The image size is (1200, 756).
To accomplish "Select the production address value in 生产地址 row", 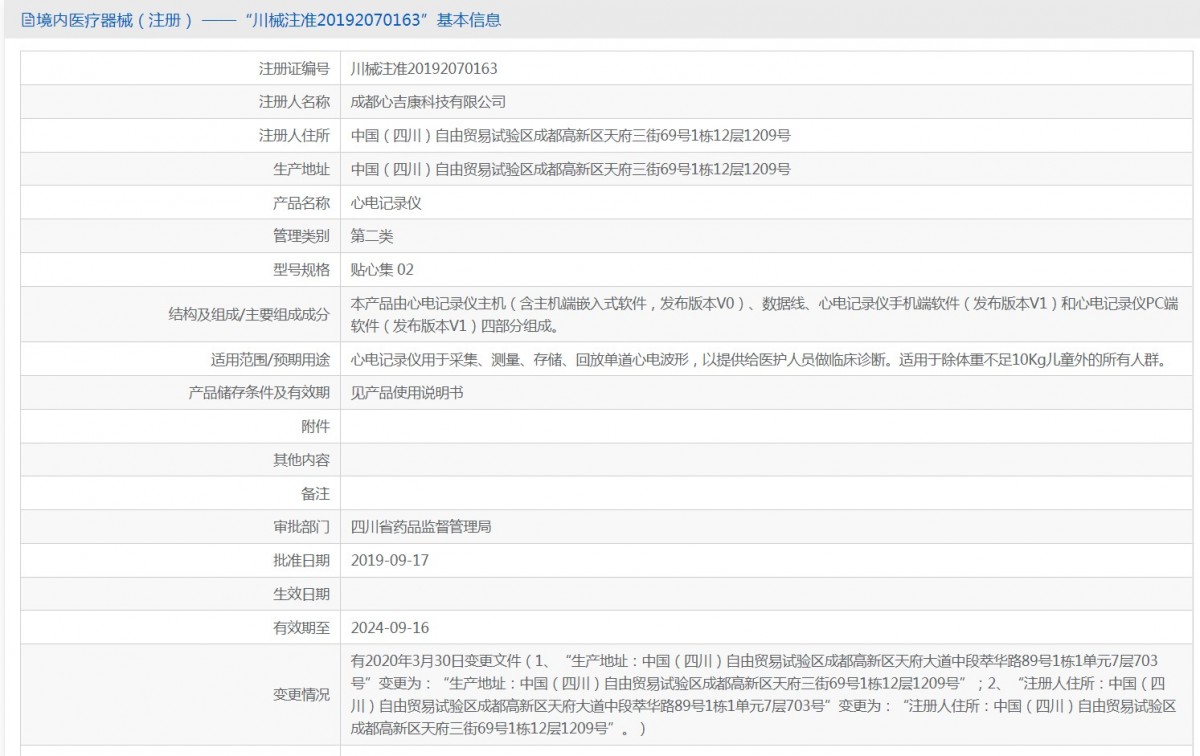I will click(x=571, y=169).
